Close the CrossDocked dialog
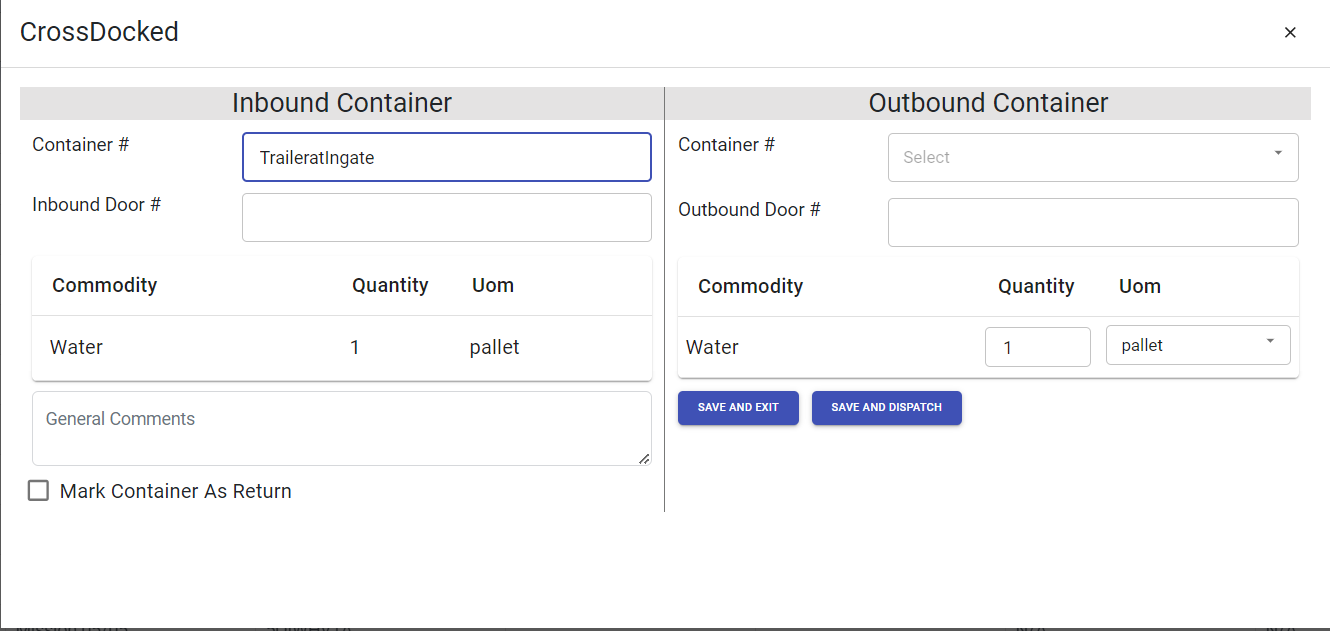The width and height of the screenshot is (1330, 631). coord(1290,33)
